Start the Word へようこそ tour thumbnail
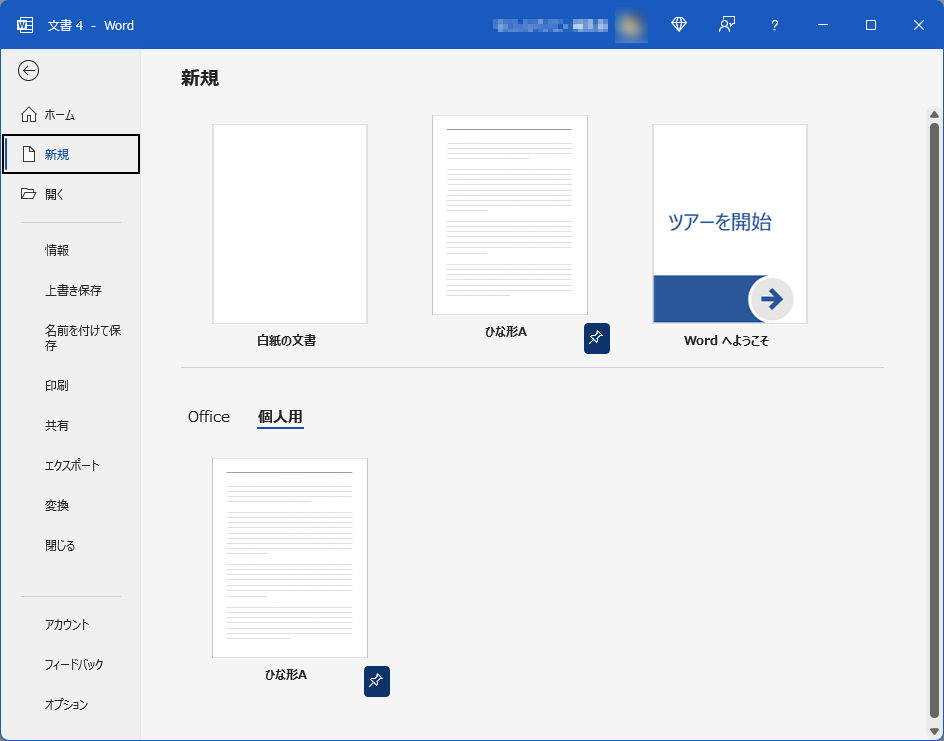Viewport: 944px width, 741px height. coord(730,224)
